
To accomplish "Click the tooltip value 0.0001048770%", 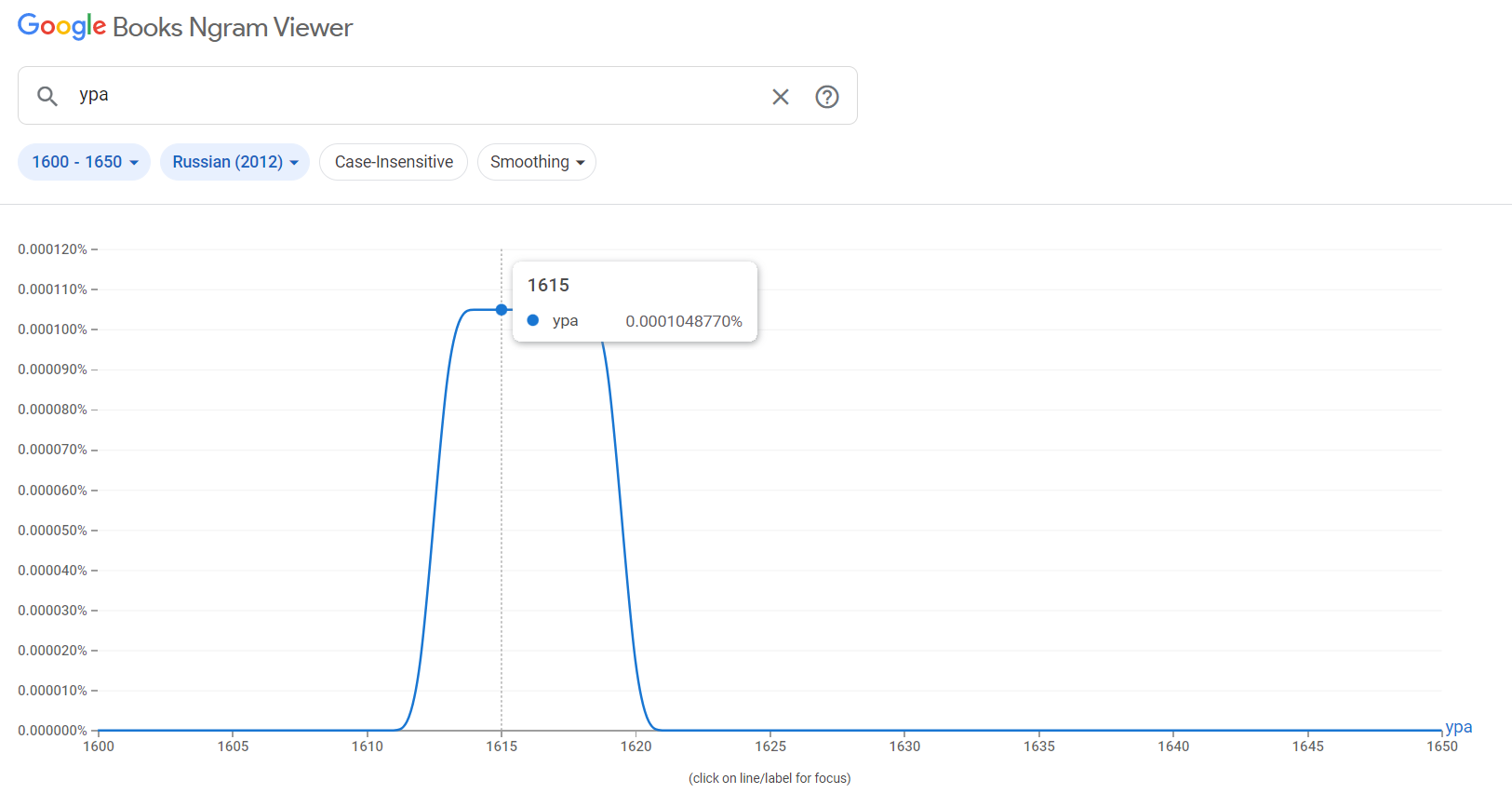I will 684,321.
